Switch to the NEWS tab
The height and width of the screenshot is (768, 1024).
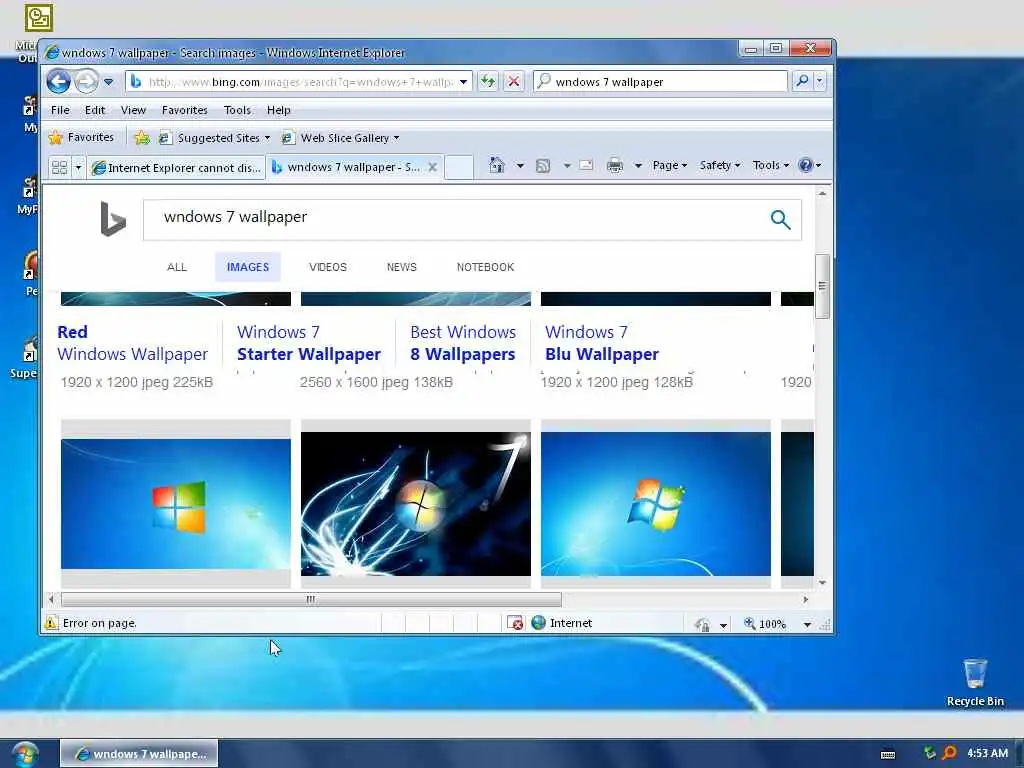click(x=402, y=267)
